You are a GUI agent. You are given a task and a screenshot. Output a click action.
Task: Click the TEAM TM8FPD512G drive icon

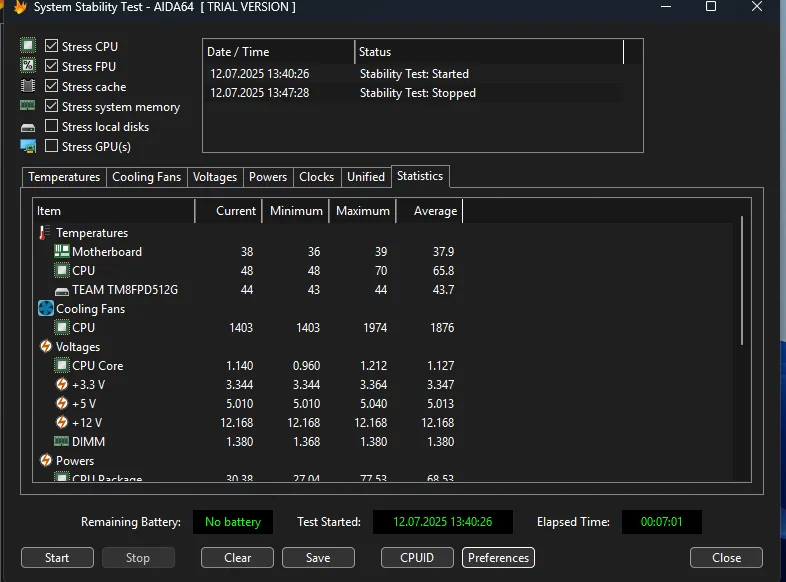[x=62, y=291]
